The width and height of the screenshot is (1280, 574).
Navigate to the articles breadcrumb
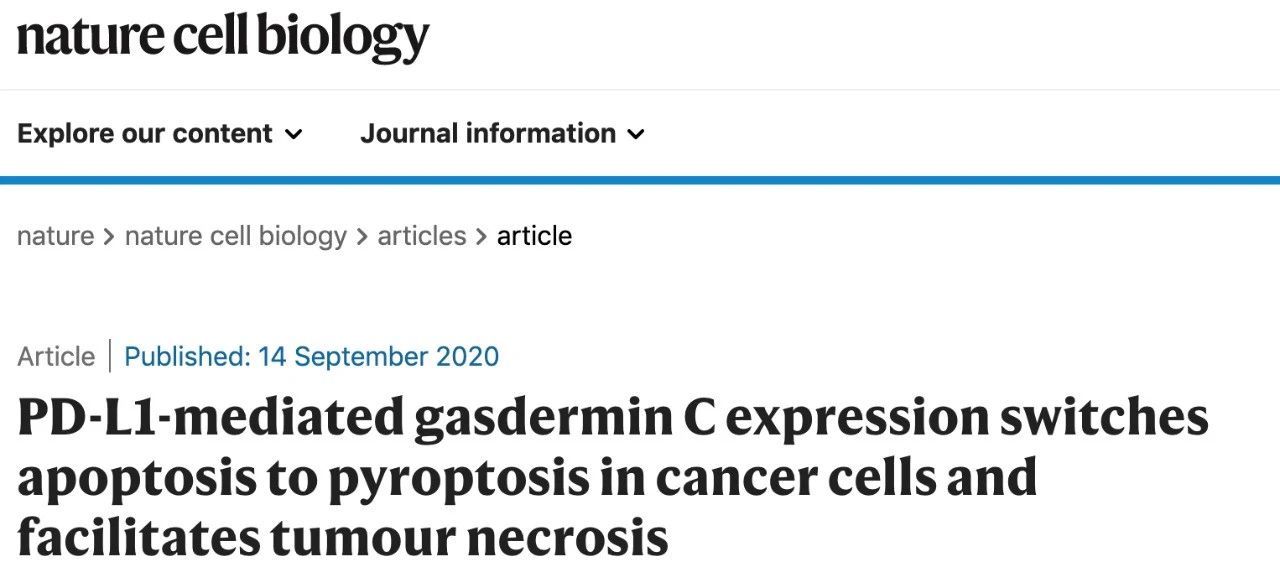tap(422, 236)
